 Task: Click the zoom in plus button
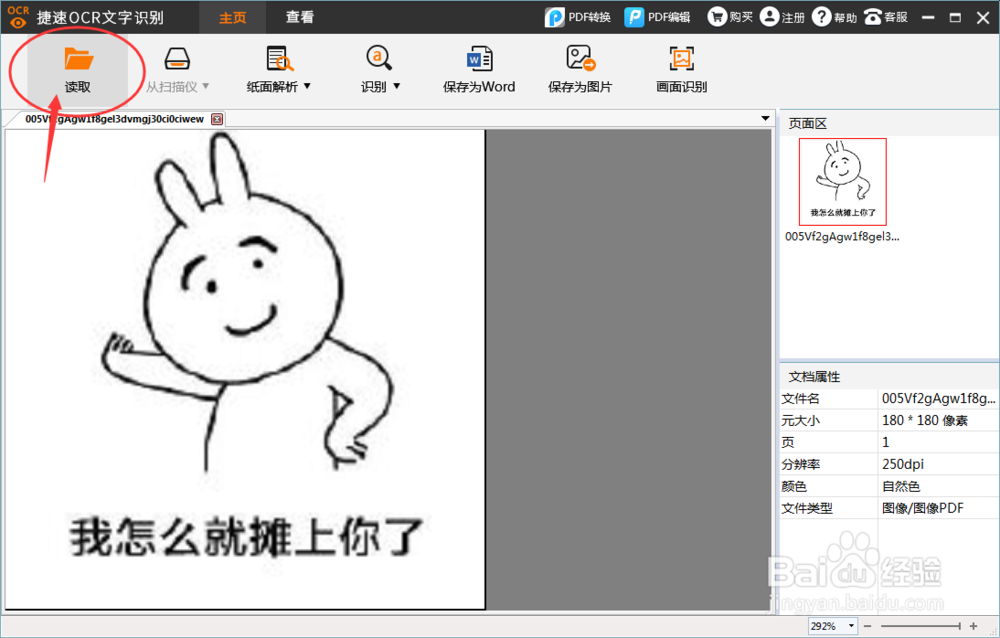pos(973,627)
